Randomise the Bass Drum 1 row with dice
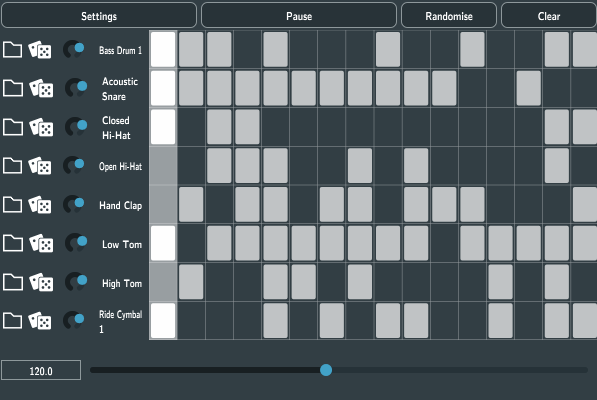Screen dimensions: 597x400 coord(40,50)
